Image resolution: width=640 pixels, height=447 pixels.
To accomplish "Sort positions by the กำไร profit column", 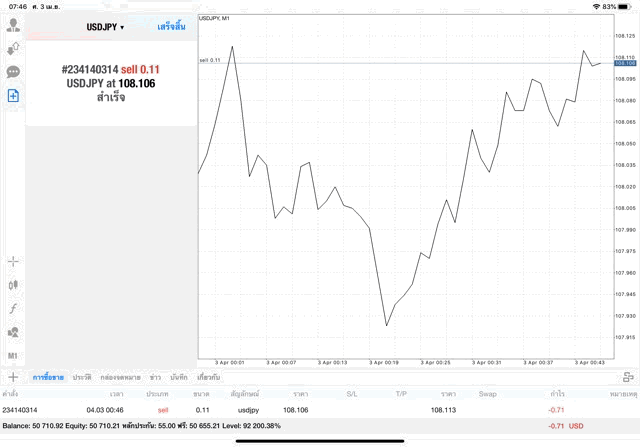I will coord(557,394).
